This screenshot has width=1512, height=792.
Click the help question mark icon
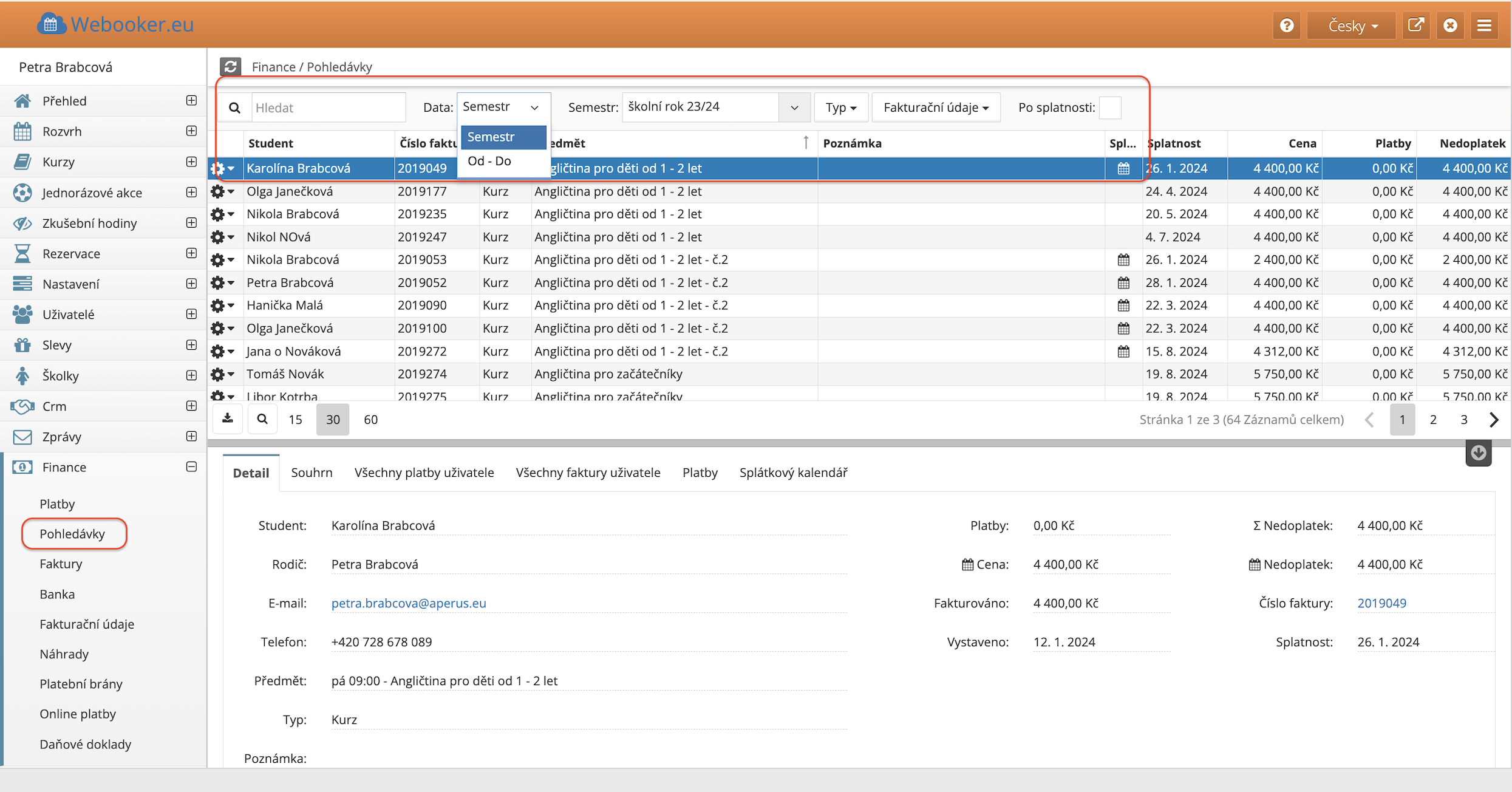coord(1287,26)
